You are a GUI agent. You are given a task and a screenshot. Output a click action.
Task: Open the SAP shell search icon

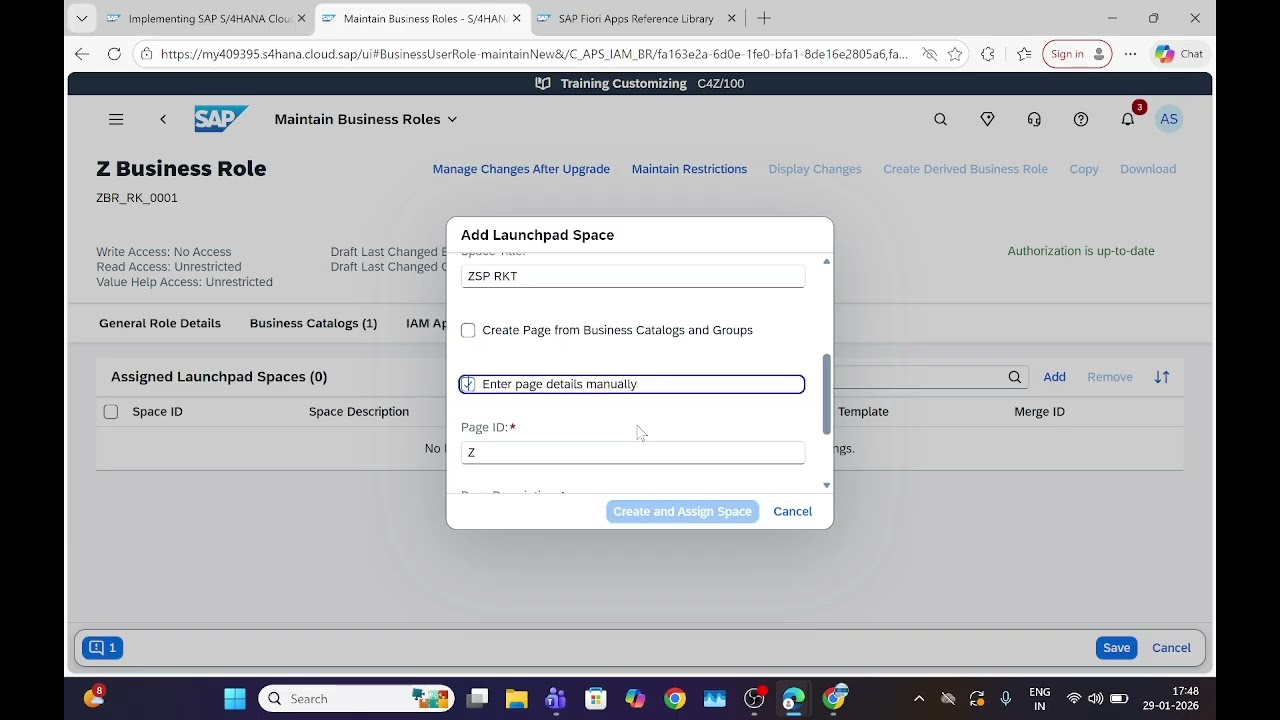pos(940,119)
